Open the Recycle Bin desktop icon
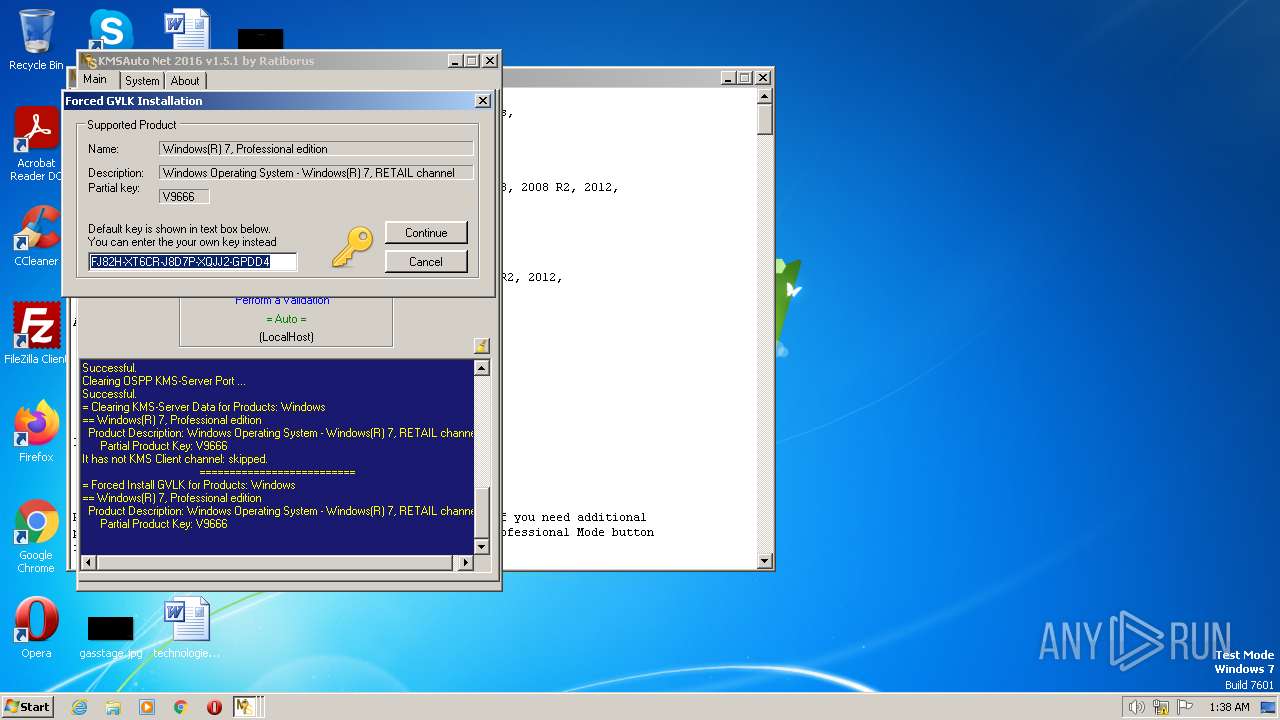The image size is (1280, 720). [x=36, y=40]
